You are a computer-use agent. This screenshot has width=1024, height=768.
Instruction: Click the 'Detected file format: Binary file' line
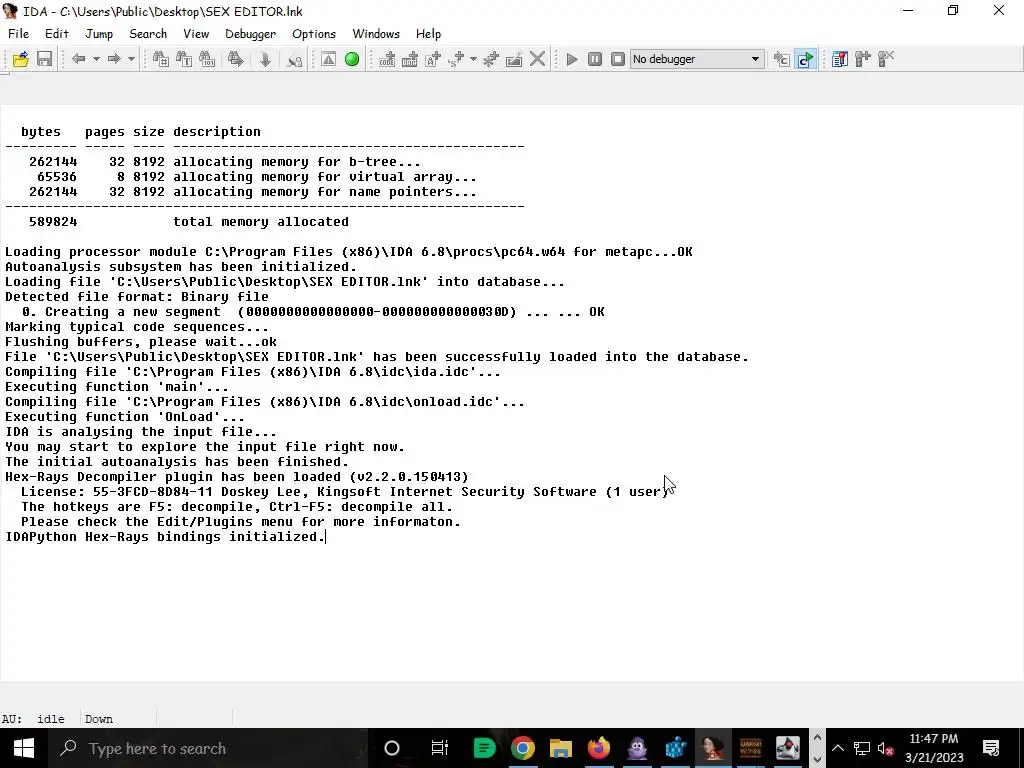pyautogui.click(x=137, y=296)
